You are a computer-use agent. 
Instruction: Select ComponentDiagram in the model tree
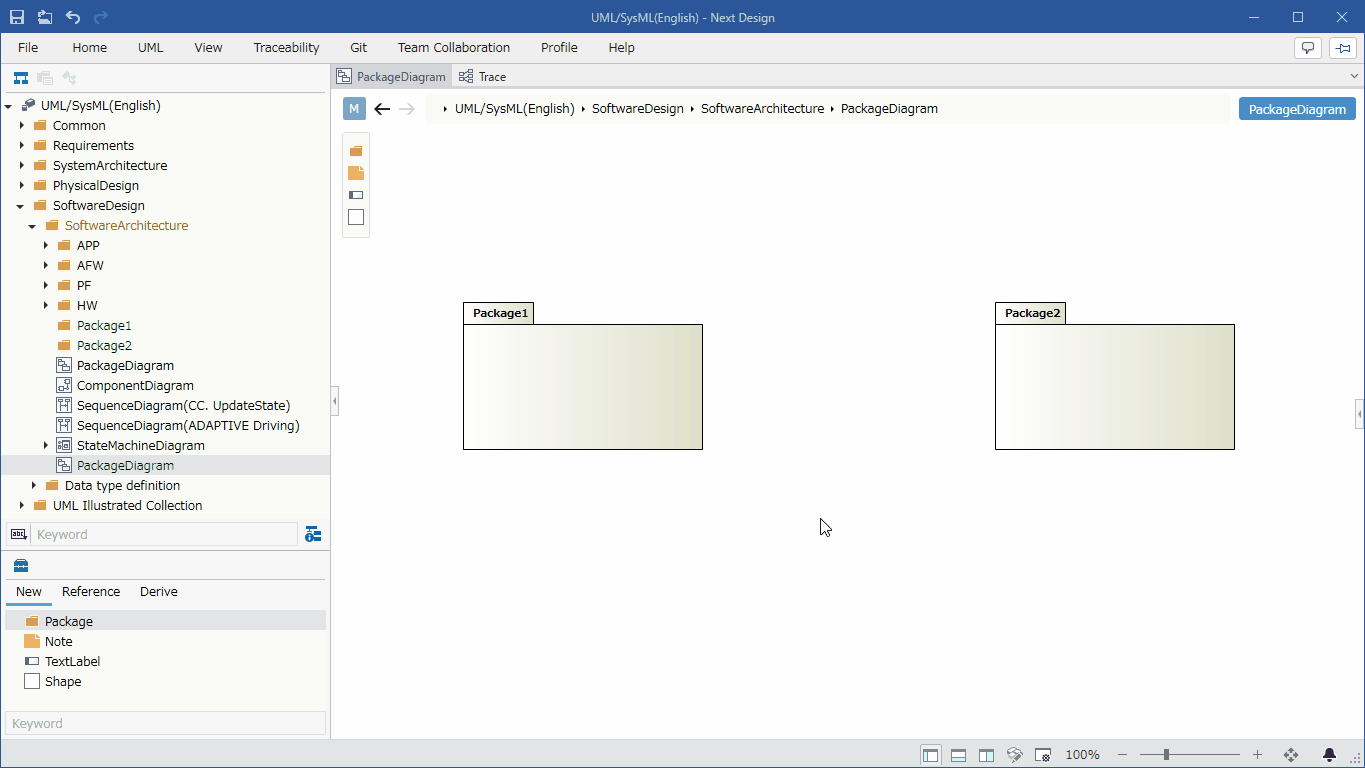pos(135,386)
